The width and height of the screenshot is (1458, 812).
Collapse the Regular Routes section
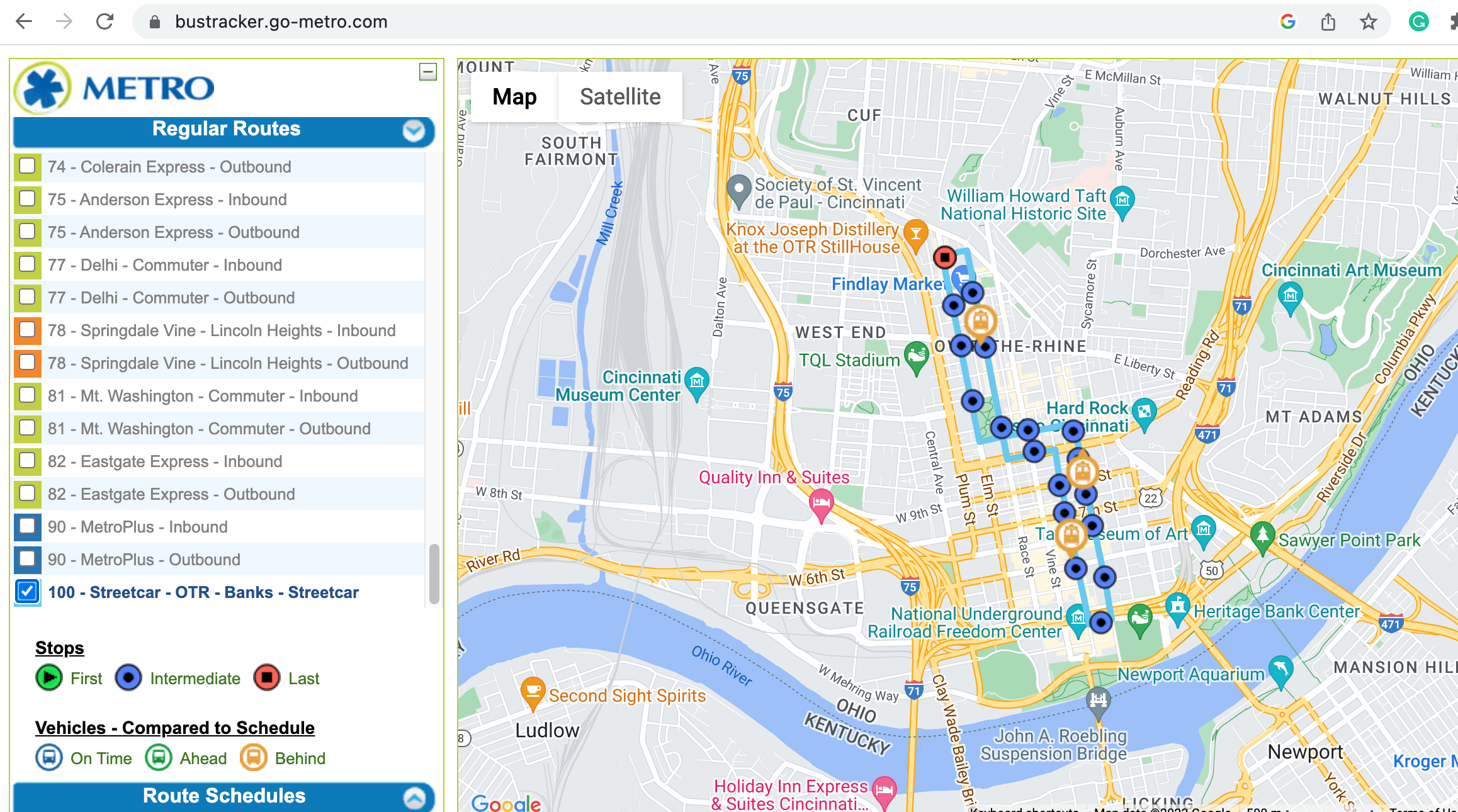click(414, 130)
